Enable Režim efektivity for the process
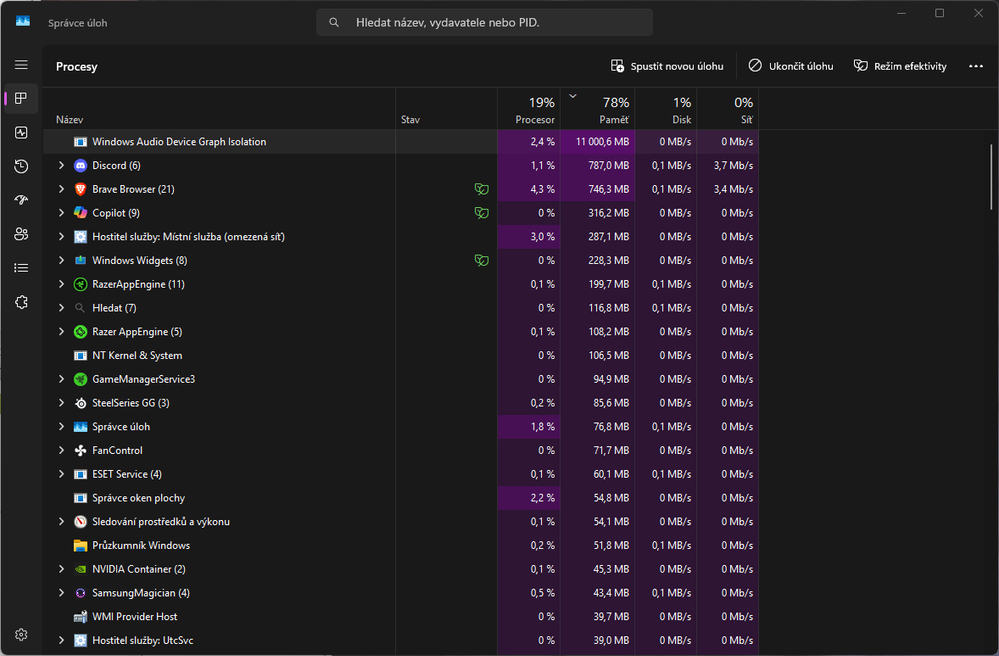The width and height of the screenshot is (999, 656). pos(900,66)
